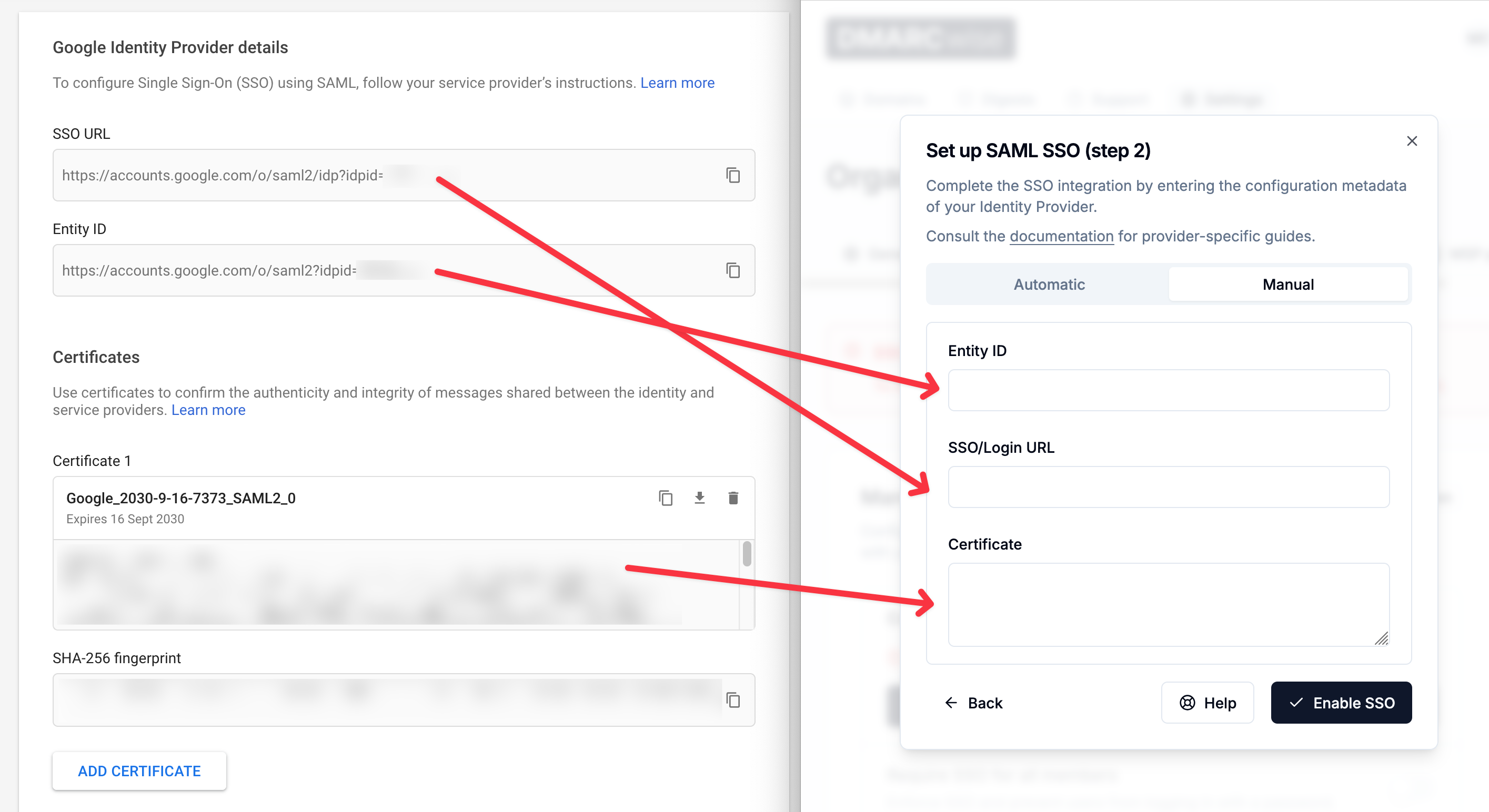This screenshot has width=1489, height=812.
Task: Copy the SSO URL value
Action: coord(733,176)
